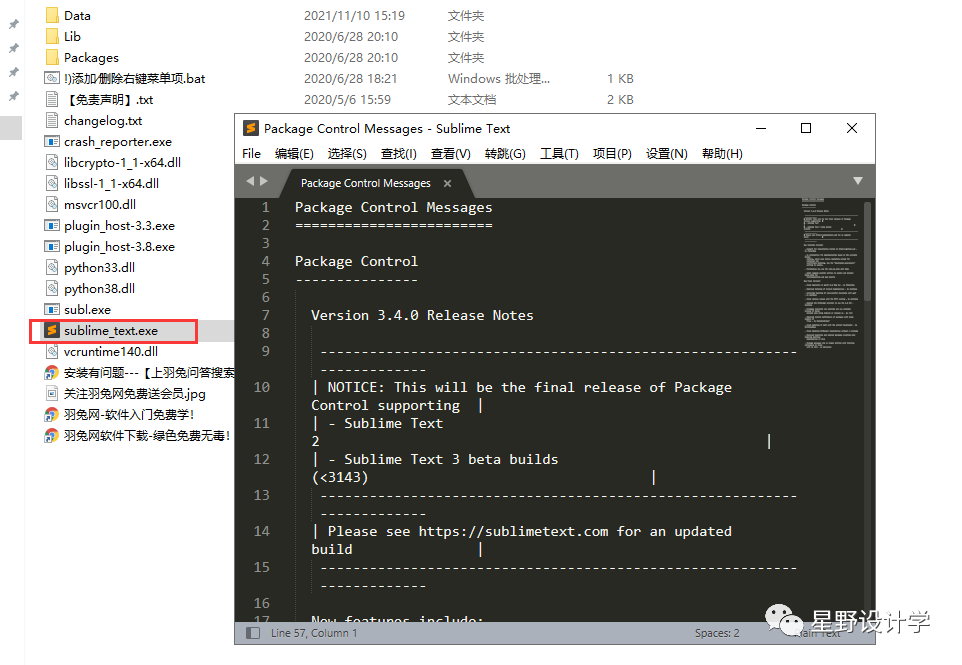
Task: Open the 转跳(G) menu
Action: coord(505,153)
